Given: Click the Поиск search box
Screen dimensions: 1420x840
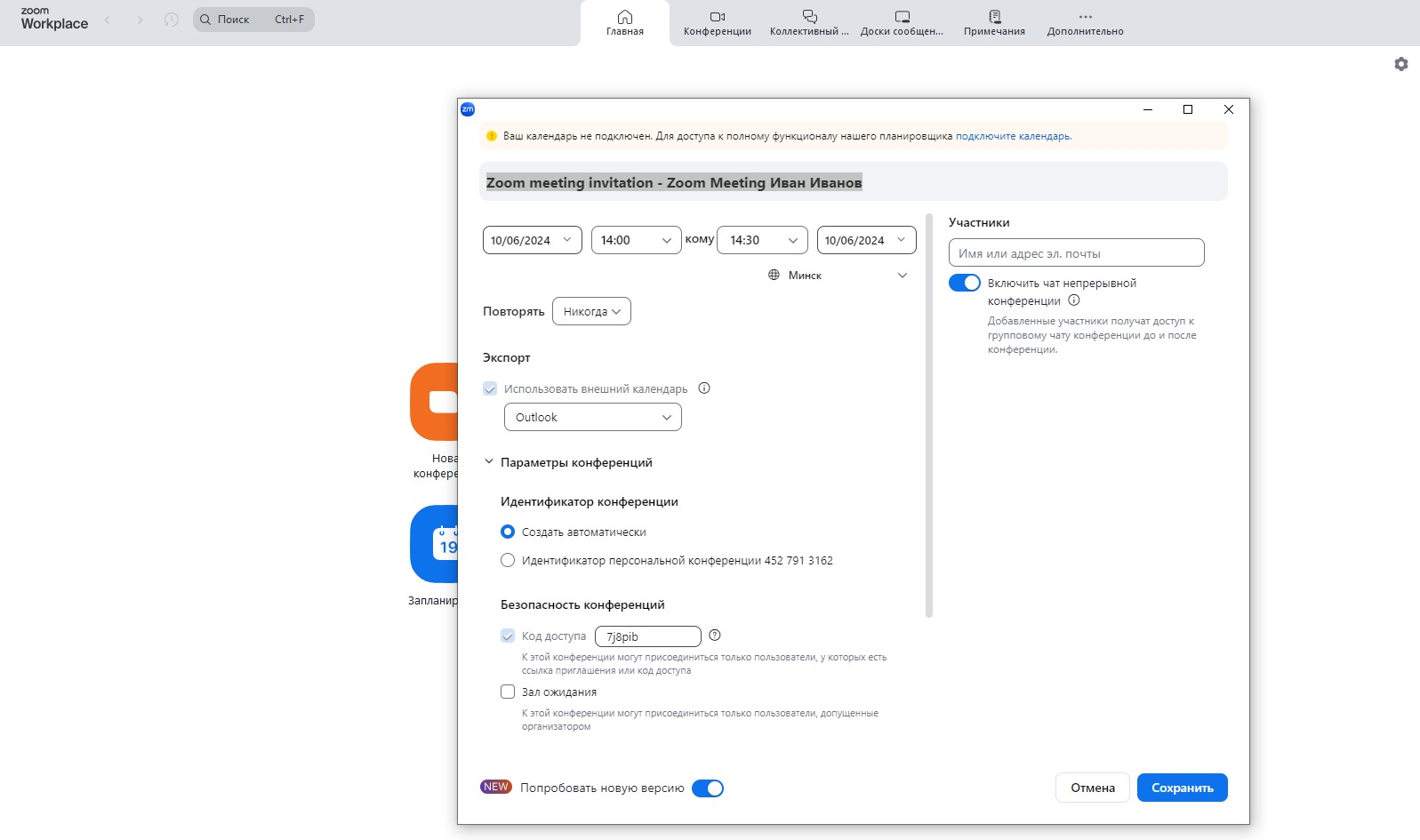Looking at the screenshot, I should (254, 20).
